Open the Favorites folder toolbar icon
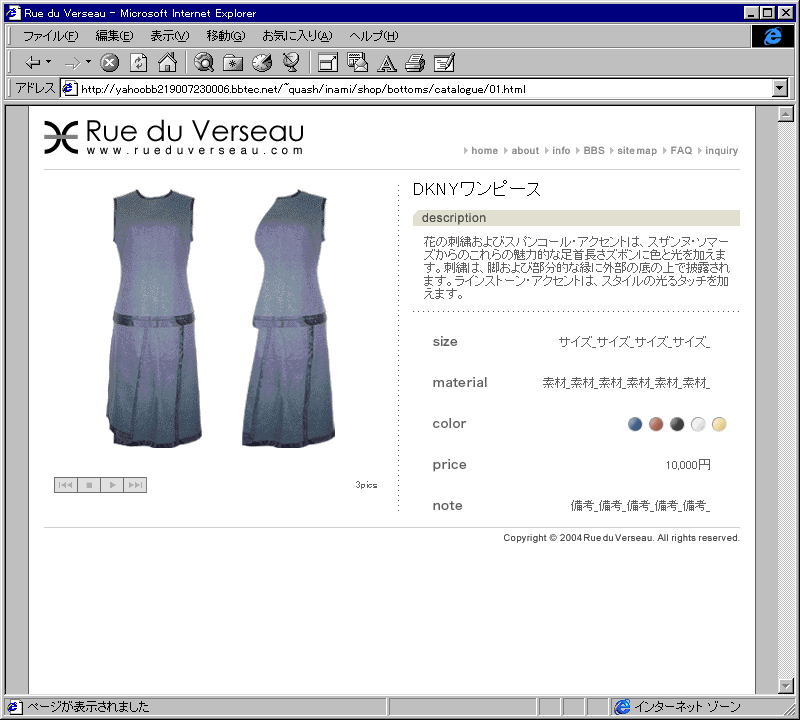This screenshot has width=800, height=720. (x=233, y=63)
